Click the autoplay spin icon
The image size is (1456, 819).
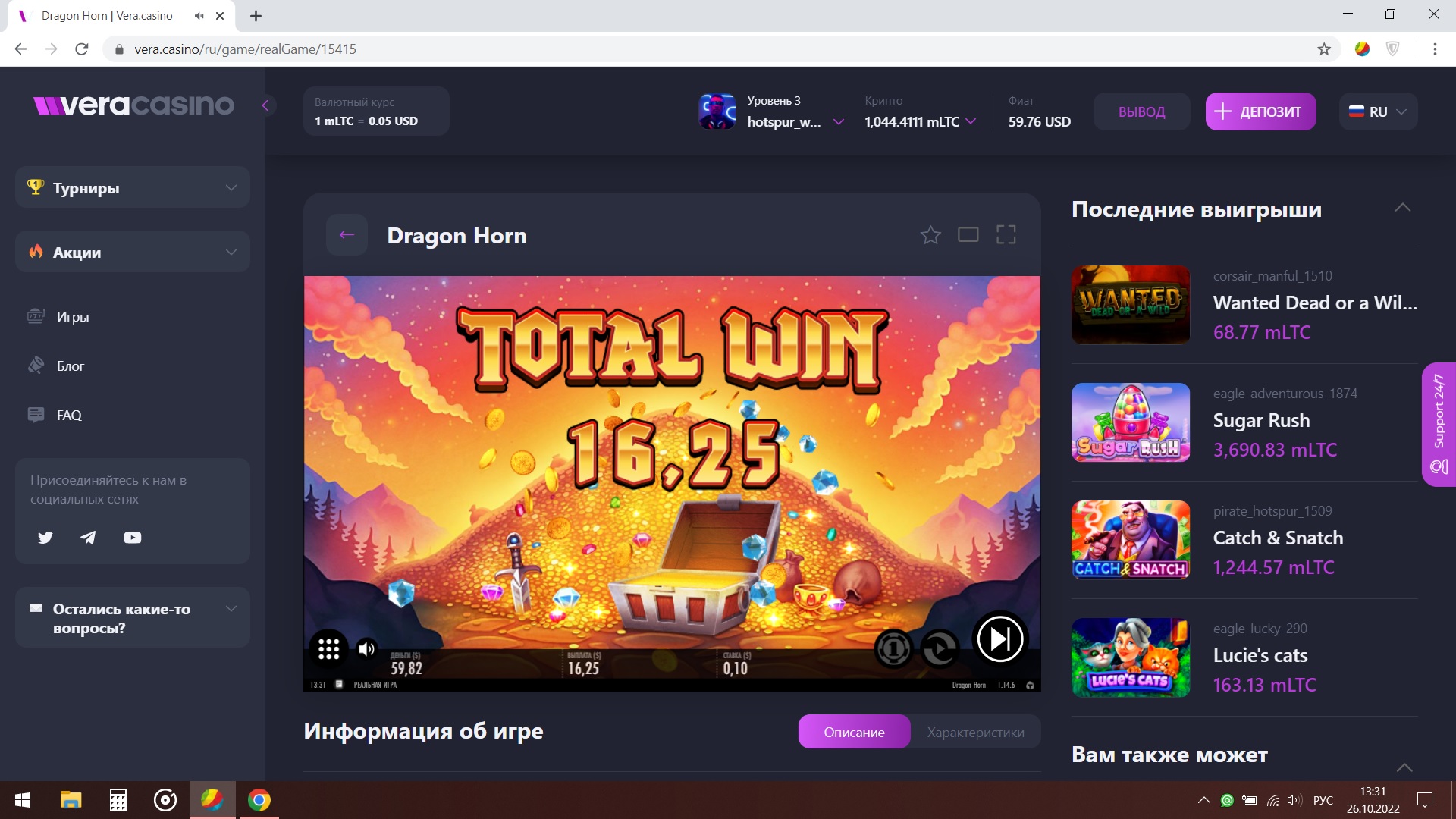[x=940, y=649]
